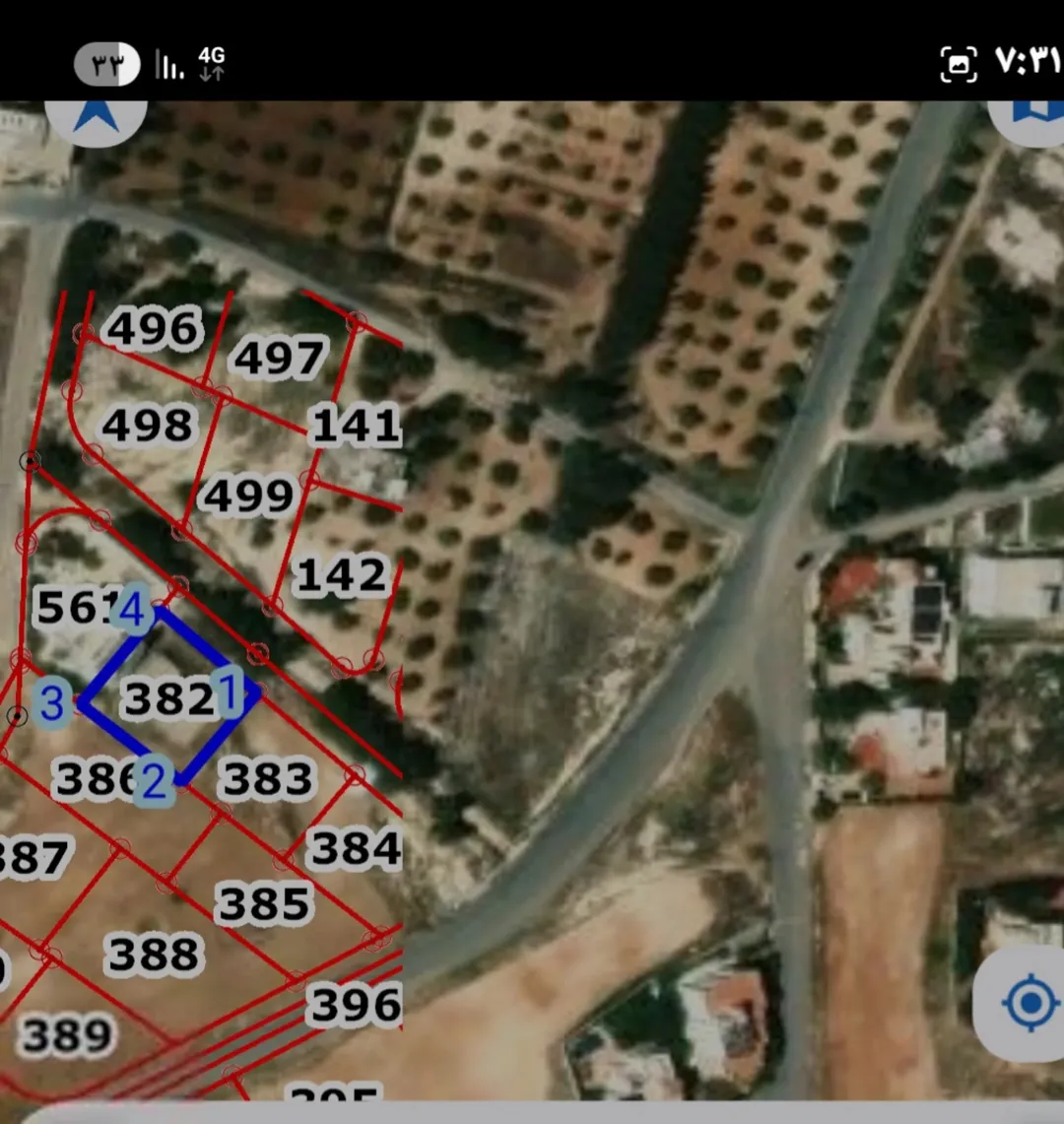Tap parcel number 142

coord(342,575)
